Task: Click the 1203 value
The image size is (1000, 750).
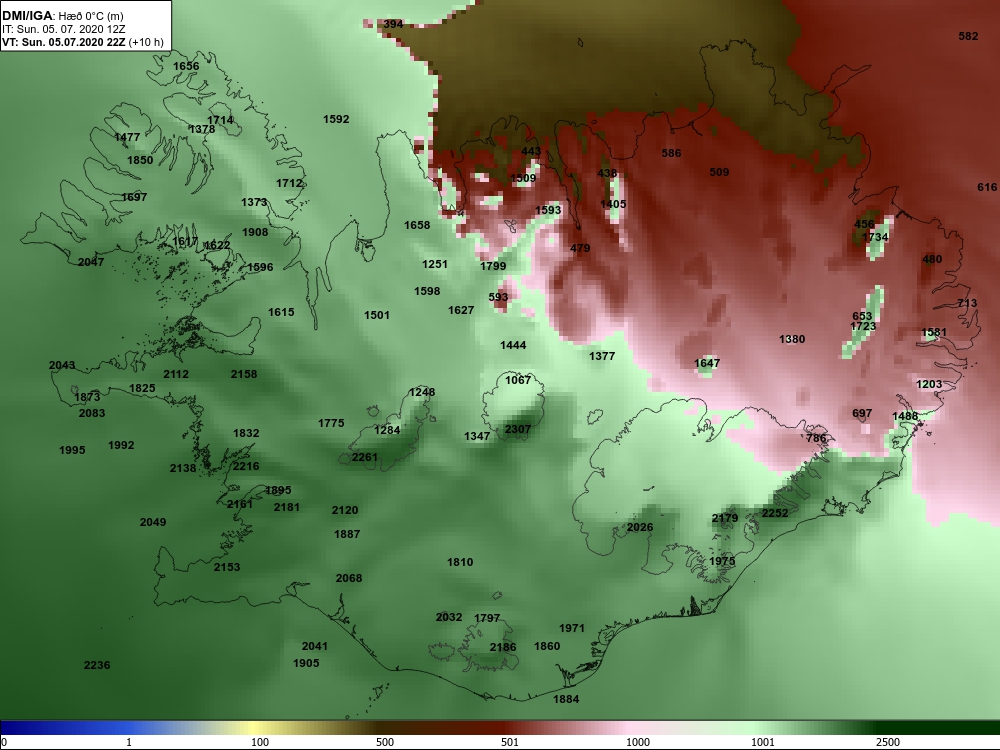Action: coord(929,384)
